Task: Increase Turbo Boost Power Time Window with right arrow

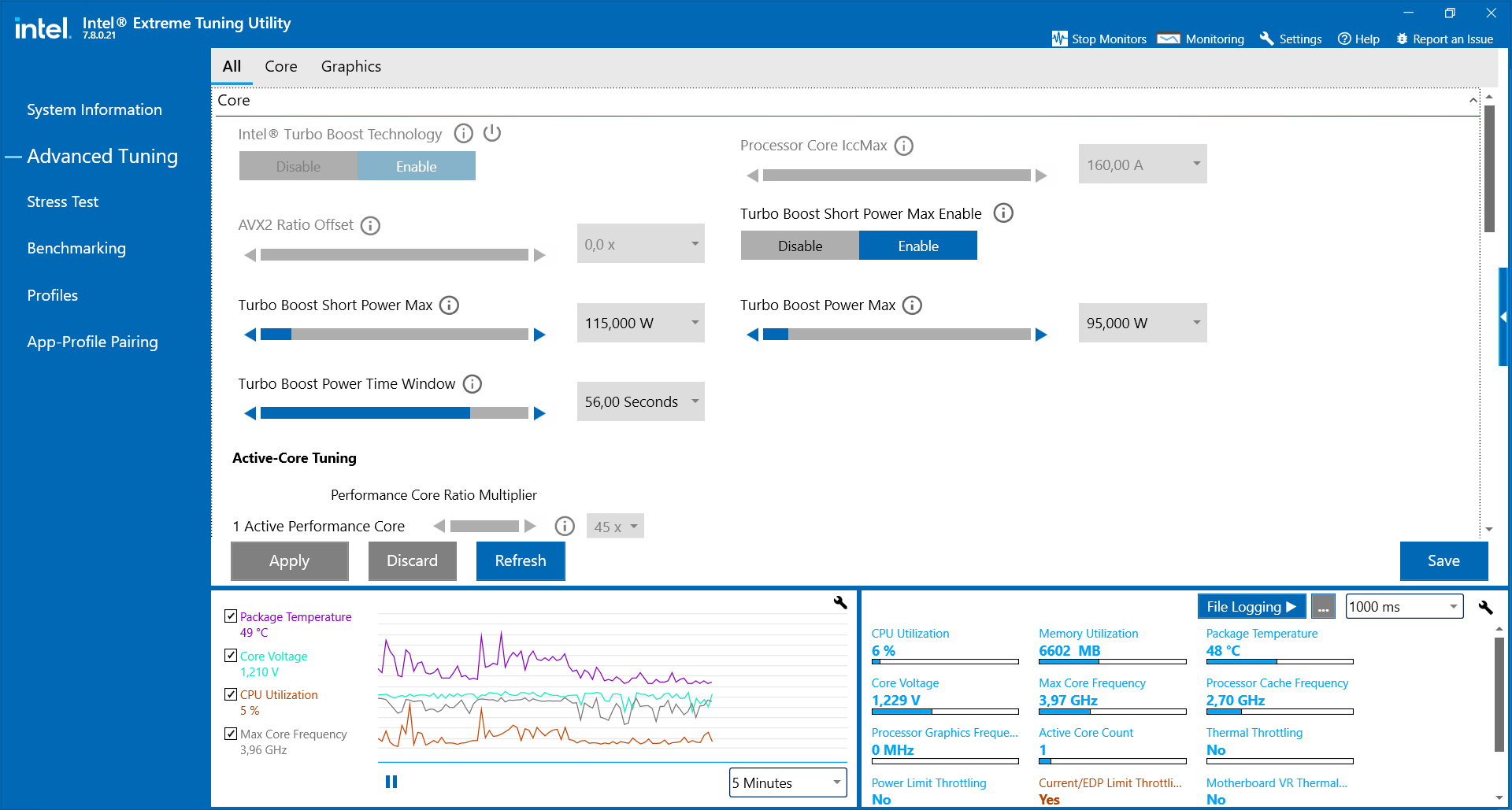Action: pos(539,413)
